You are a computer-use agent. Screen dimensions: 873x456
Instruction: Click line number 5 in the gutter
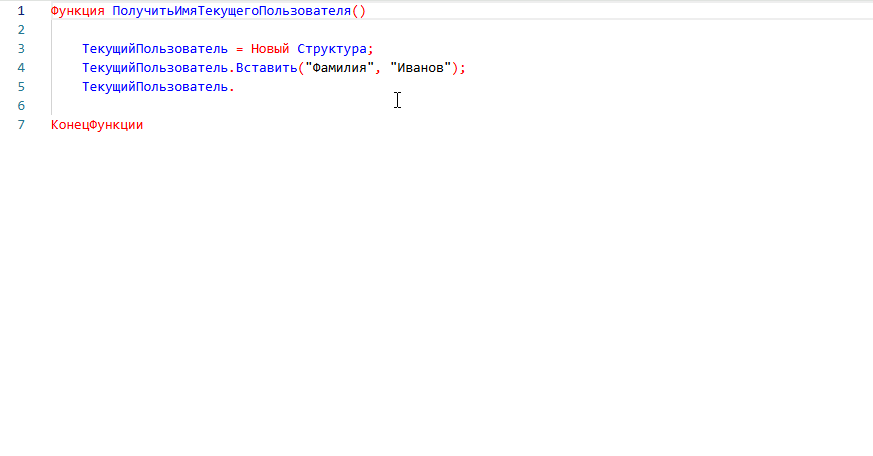click(x=21, y=87)
